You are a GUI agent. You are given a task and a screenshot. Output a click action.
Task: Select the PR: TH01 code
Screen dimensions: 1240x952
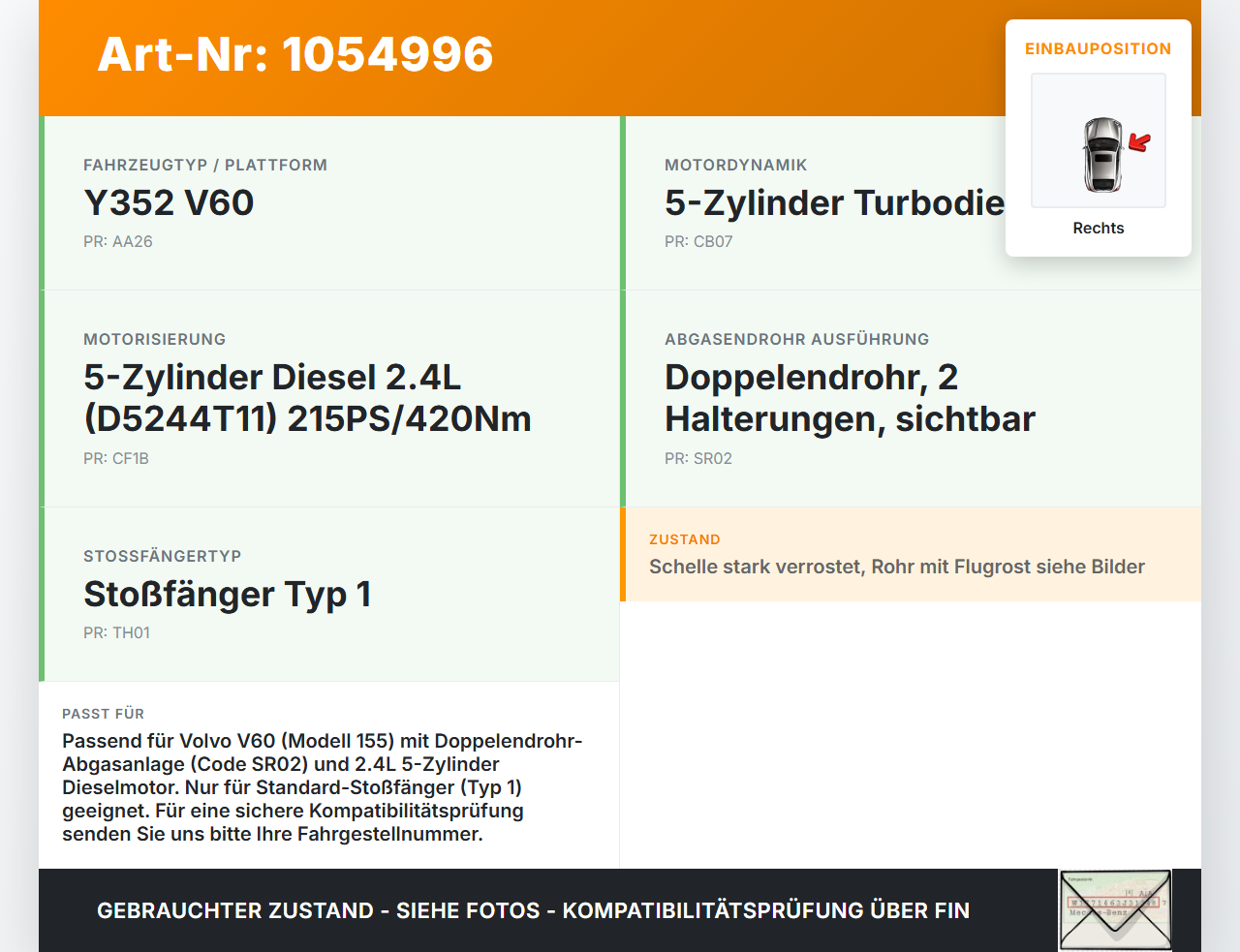click(116, 632)
